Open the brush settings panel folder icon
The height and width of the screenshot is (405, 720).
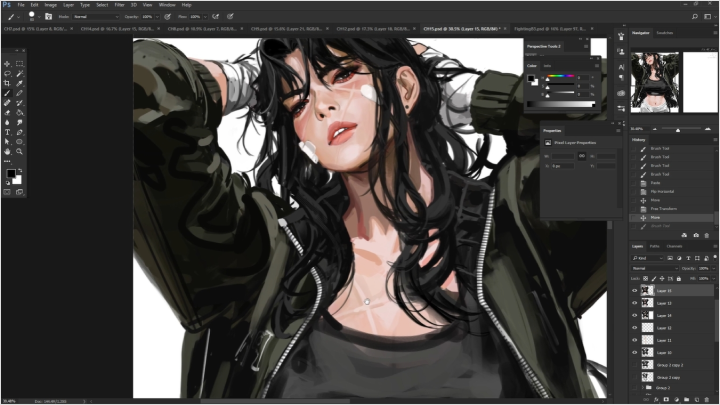click(x=49, y=17)
